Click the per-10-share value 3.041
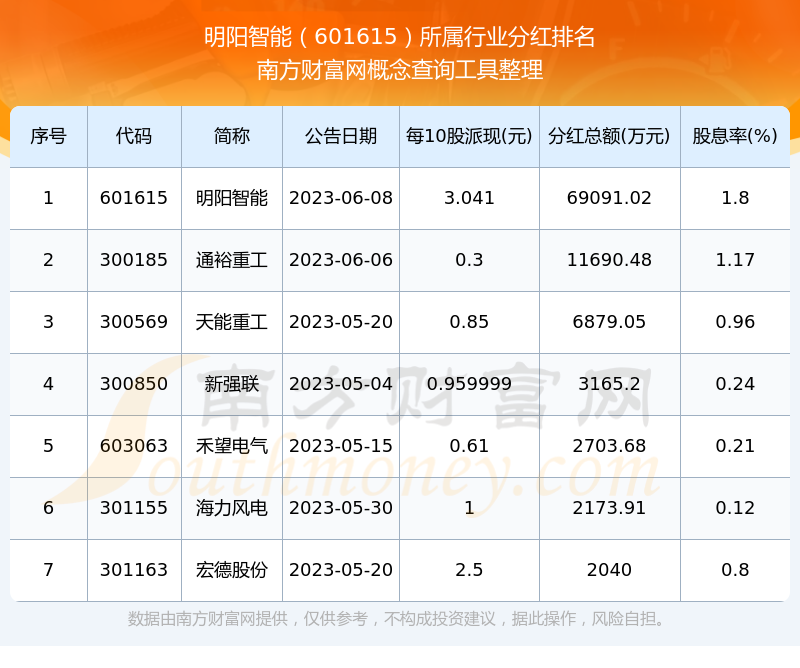The image size is (800, 668). [469, 198]
